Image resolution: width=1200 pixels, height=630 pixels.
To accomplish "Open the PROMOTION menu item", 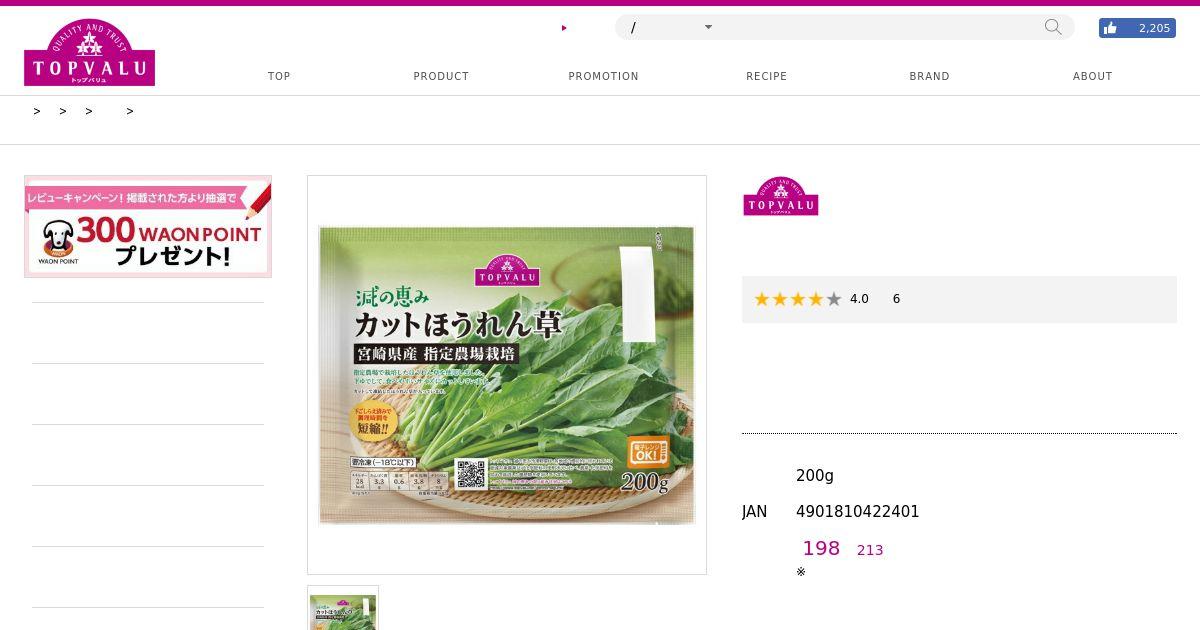I will pos(603,76).
